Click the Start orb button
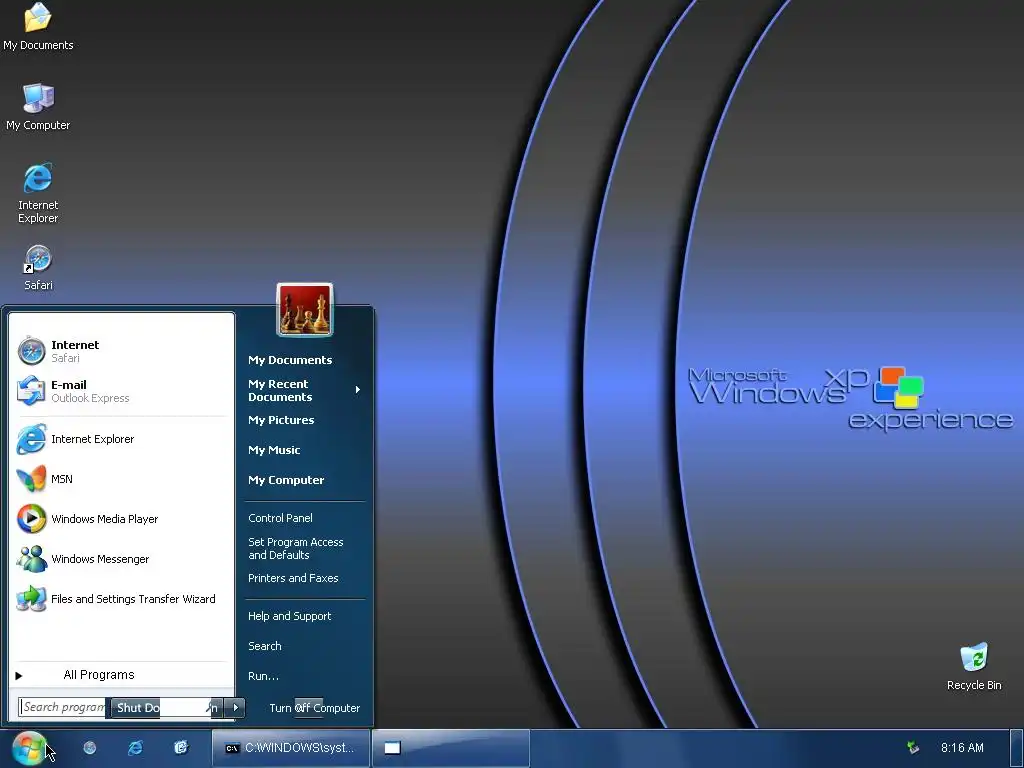 29,748
